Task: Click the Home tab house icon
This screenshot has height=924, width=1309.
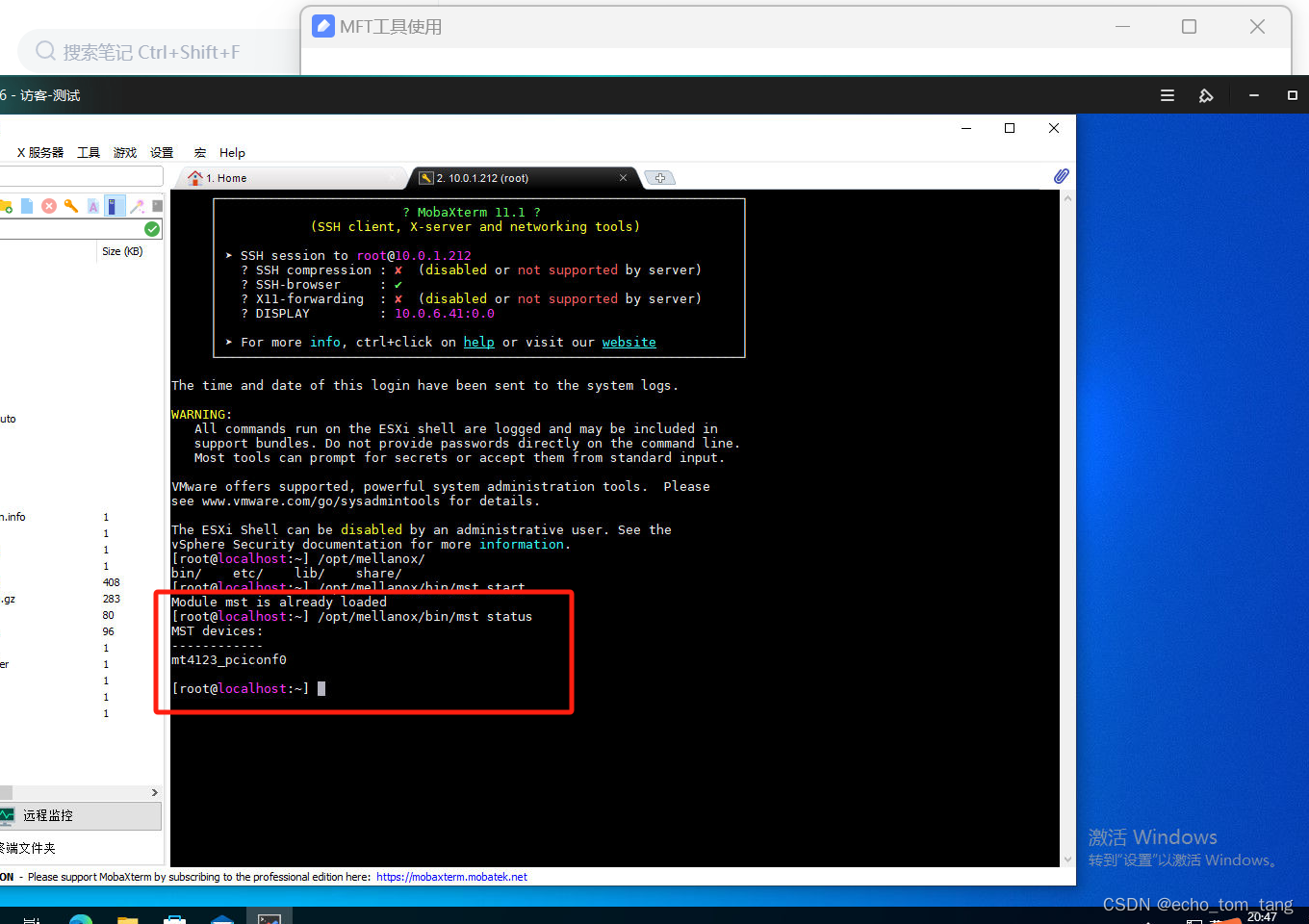Action: pos(195,178)
